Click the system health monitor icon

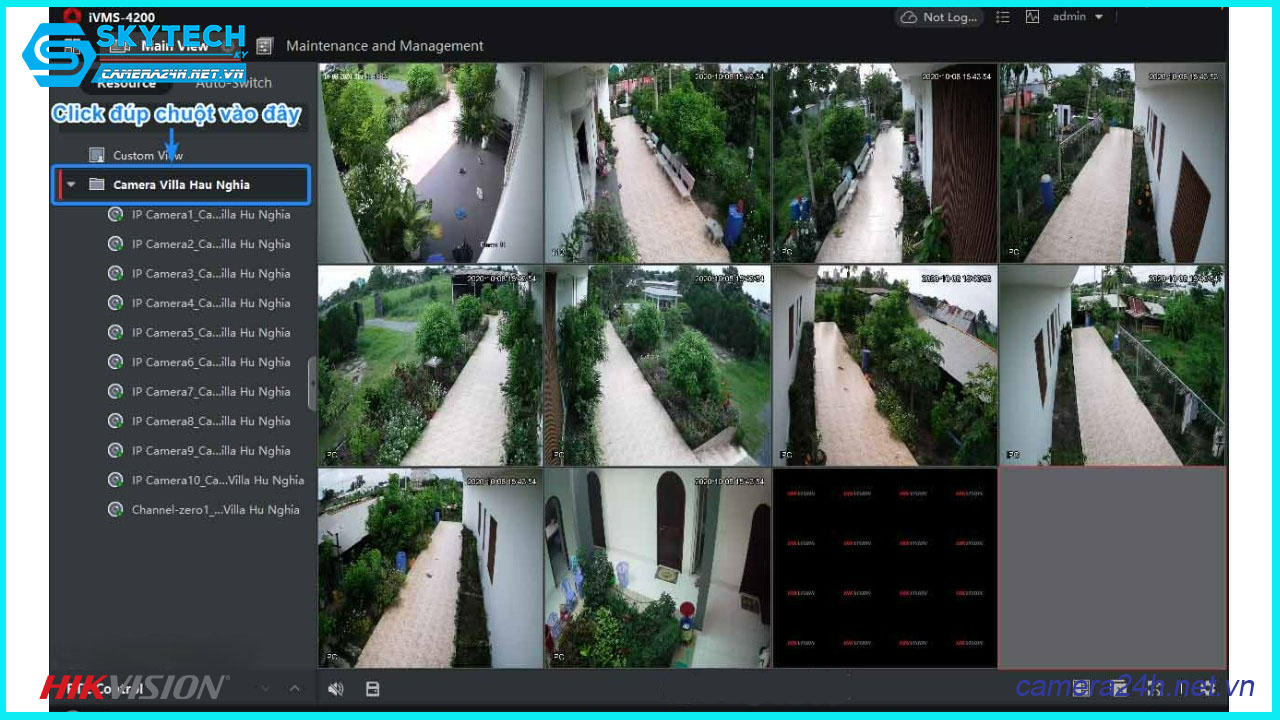(x=1032, y=17)
